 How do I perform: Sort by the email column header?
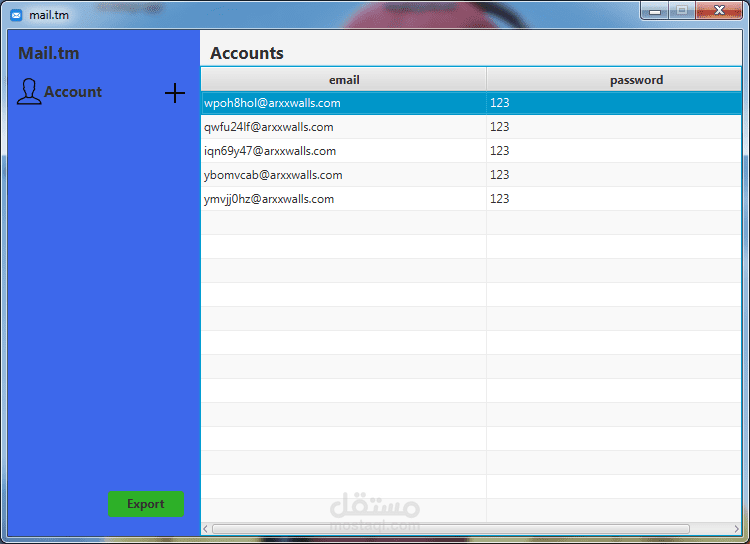click(x=344, y=79)
